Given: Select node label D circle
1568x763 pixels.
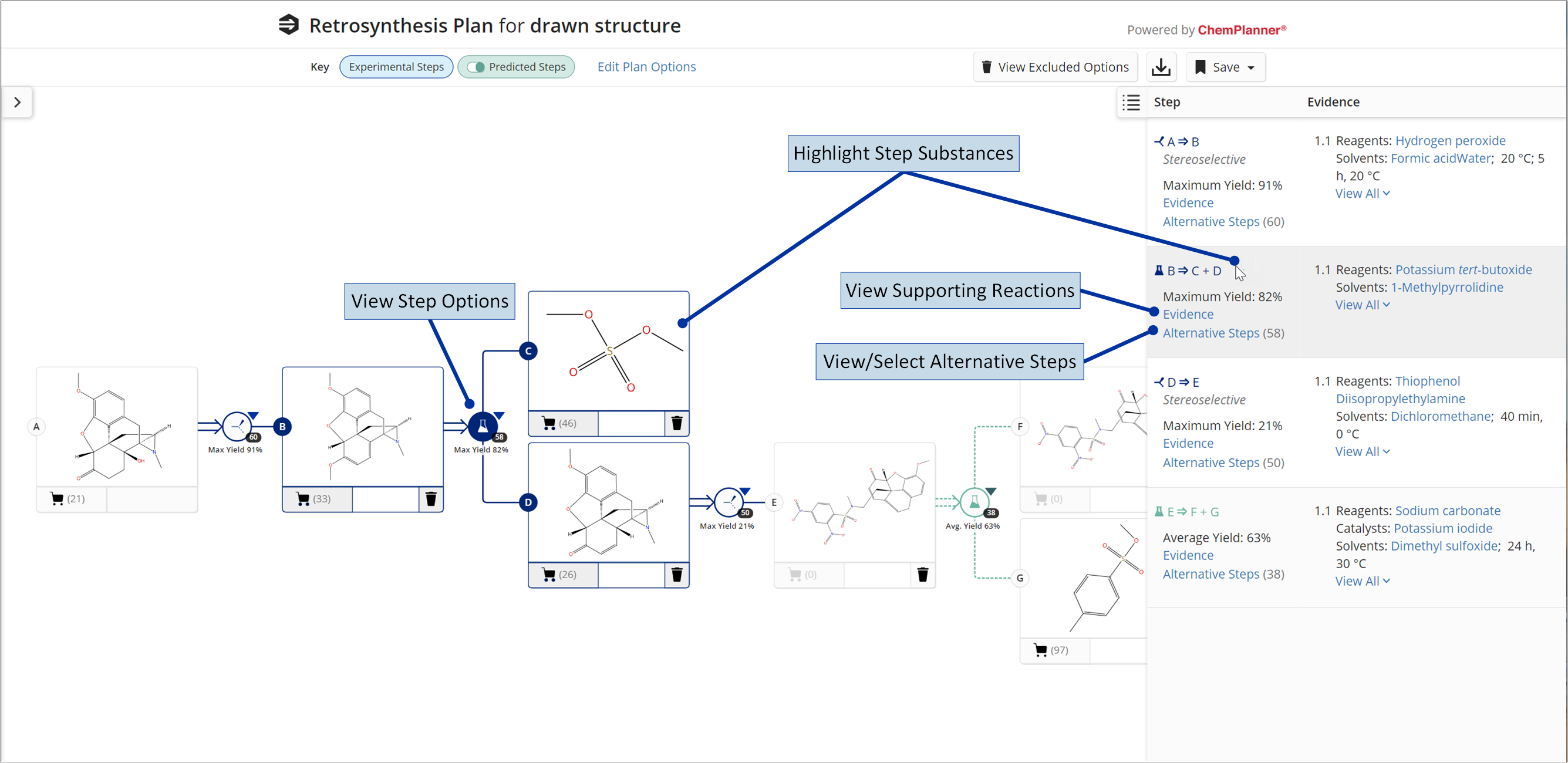Looking at the screenshot, I should pos(528,502).
